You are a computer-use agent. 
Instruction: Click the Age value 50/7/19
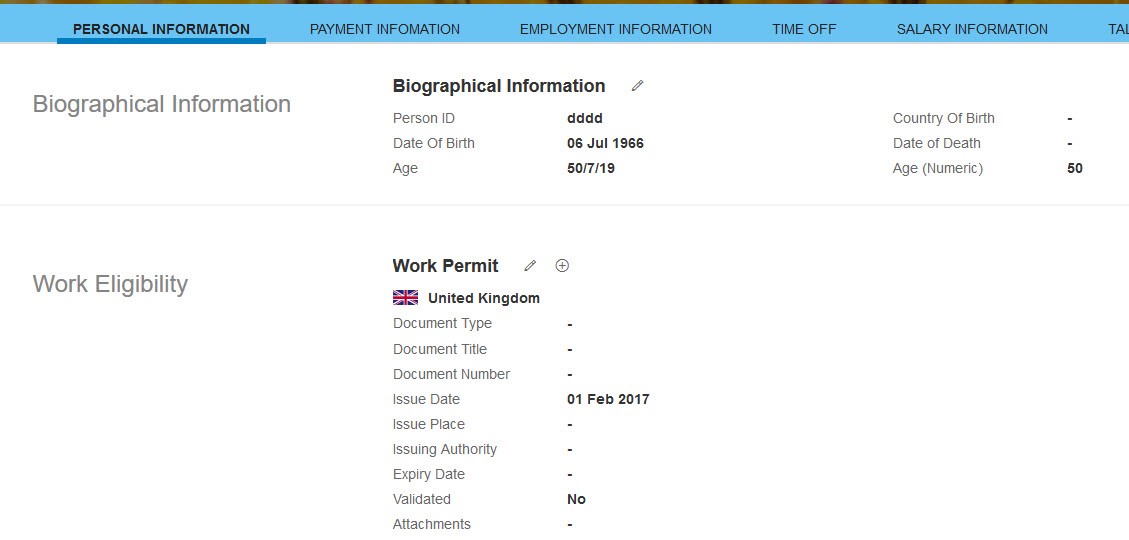pyautogui.click(x=591, y=168)
